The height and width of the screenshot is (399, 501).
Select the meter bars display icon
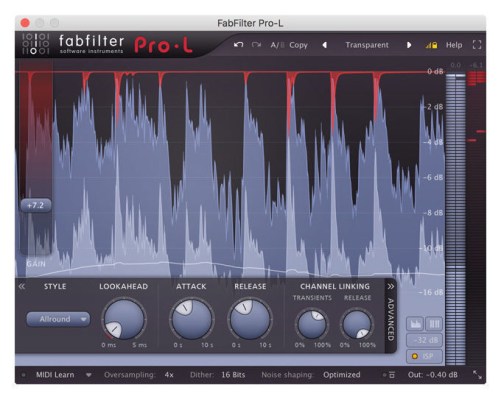coord(434,323)
